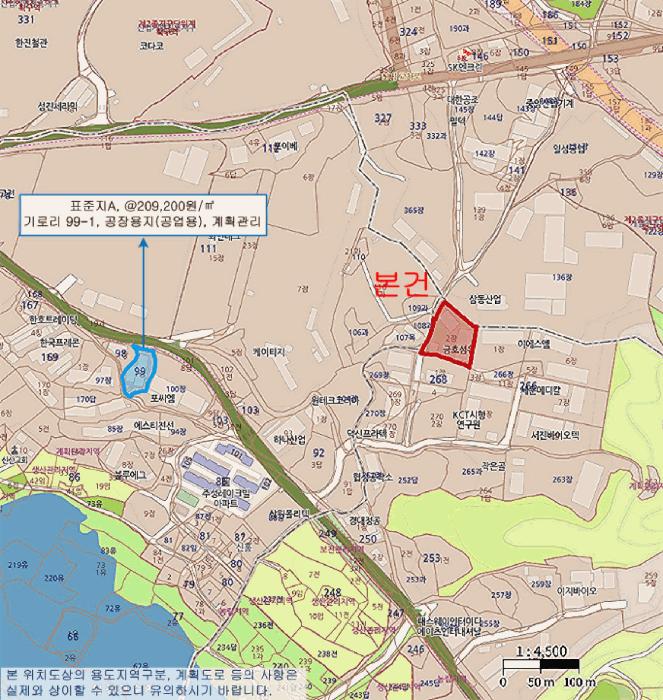Click the 서진바이오텍 label
This screenshot has width=663, height=700.
pos(555,434)
